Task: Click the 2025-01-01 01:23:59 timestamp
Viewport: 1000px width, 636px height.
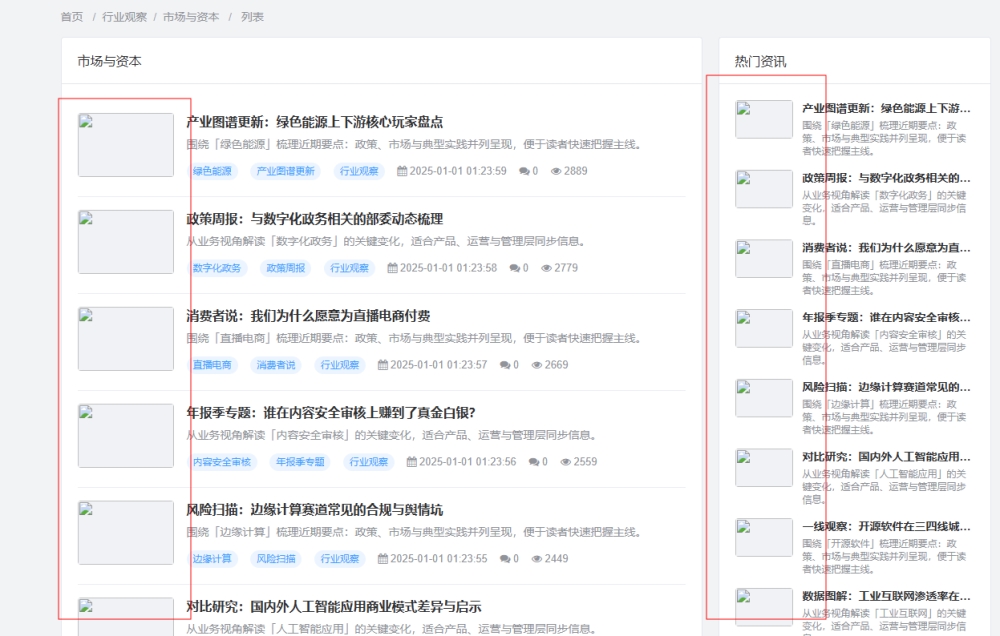Action: (x=458, y=171)
